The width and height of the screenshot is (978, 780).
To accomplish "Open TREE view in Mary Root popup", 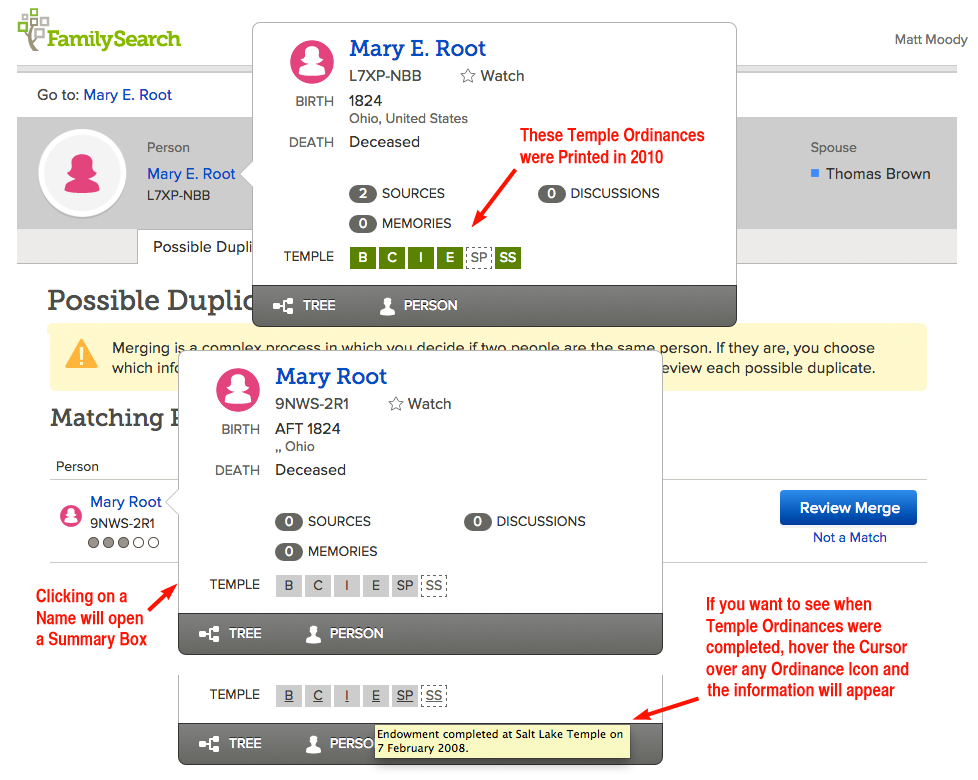I will (x=230, y=633).
